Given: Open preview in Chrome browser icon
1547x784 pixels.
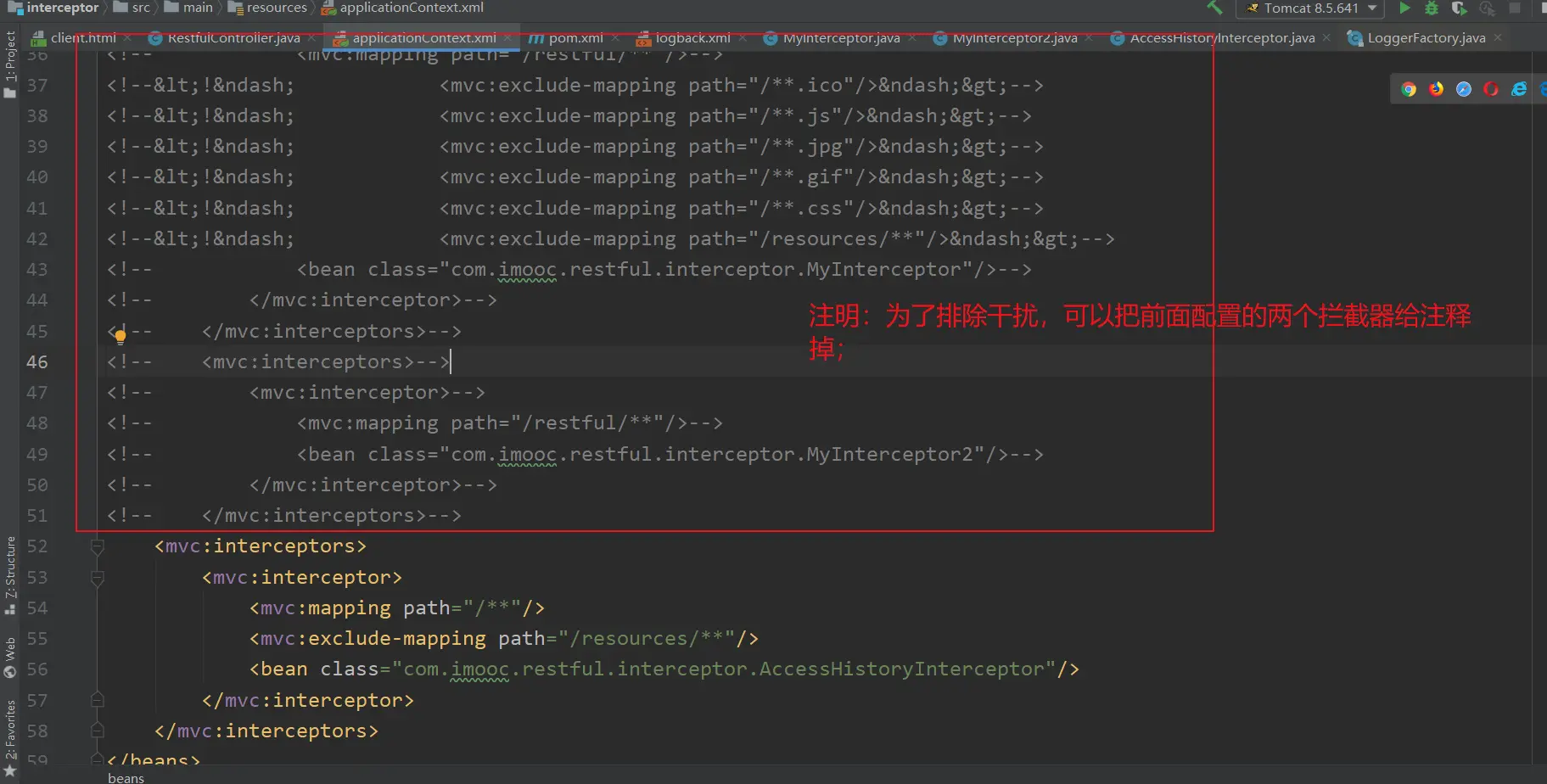Looking at the screenshot, I should point(1409,89).
